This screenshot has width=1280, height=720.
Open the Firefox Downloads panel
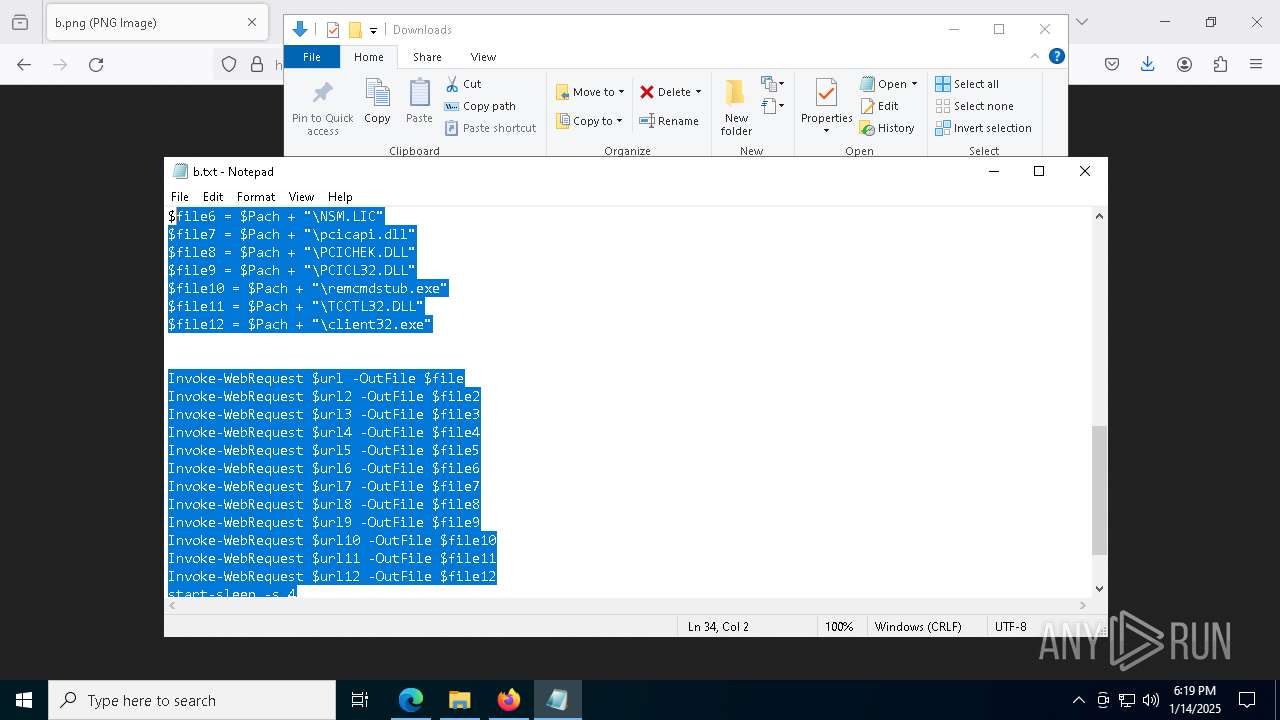[1148, 64]
